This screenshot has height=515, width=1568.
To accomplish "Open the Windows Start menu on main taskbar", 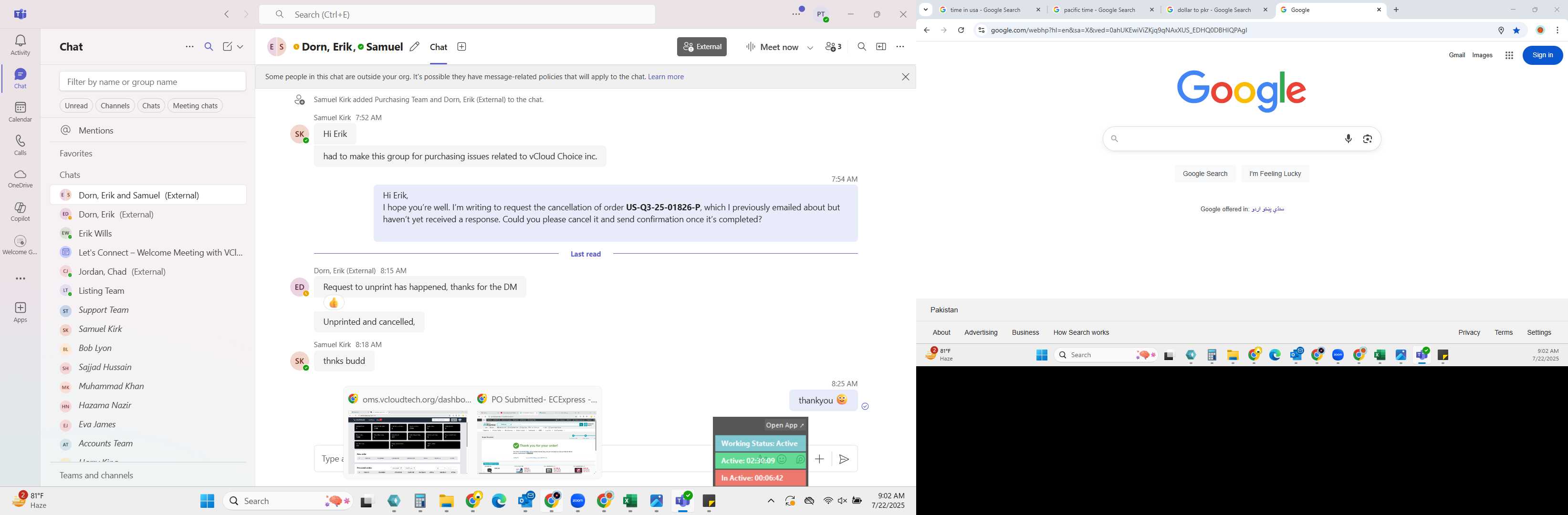I will point(207,501).
